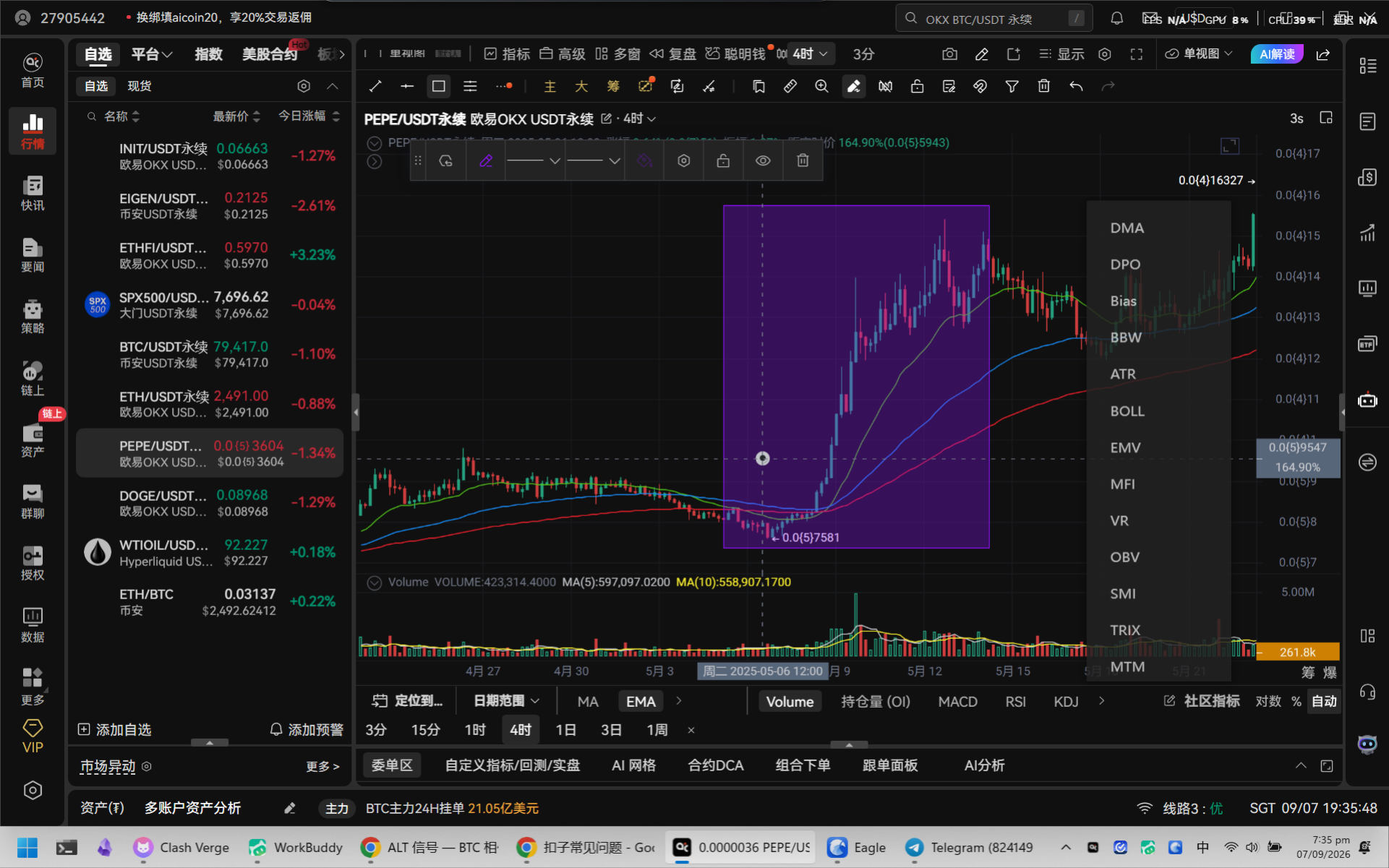Click the share arrow icon next to AI解读
The image size is (1389, 868).
pos(1322,54)
